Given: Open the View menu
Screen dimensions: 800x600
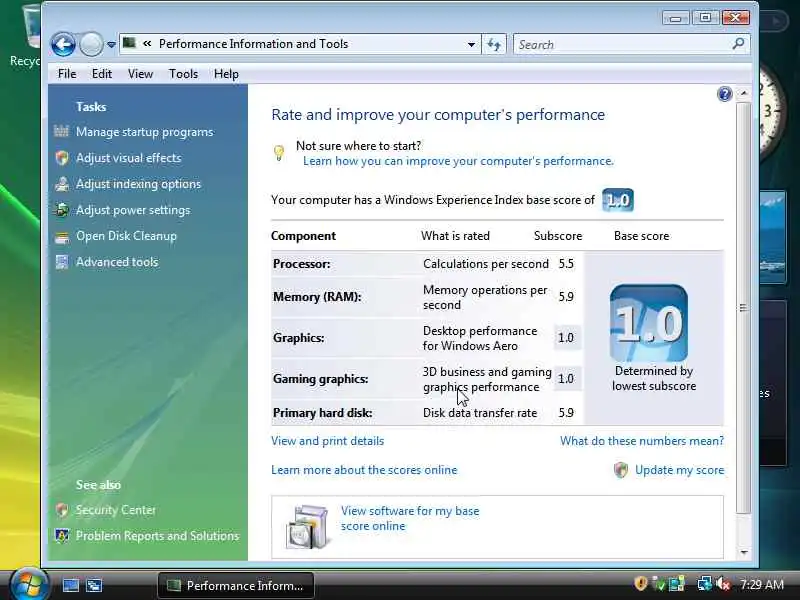Looking at the screenshot, I should (x=140, y=74).
